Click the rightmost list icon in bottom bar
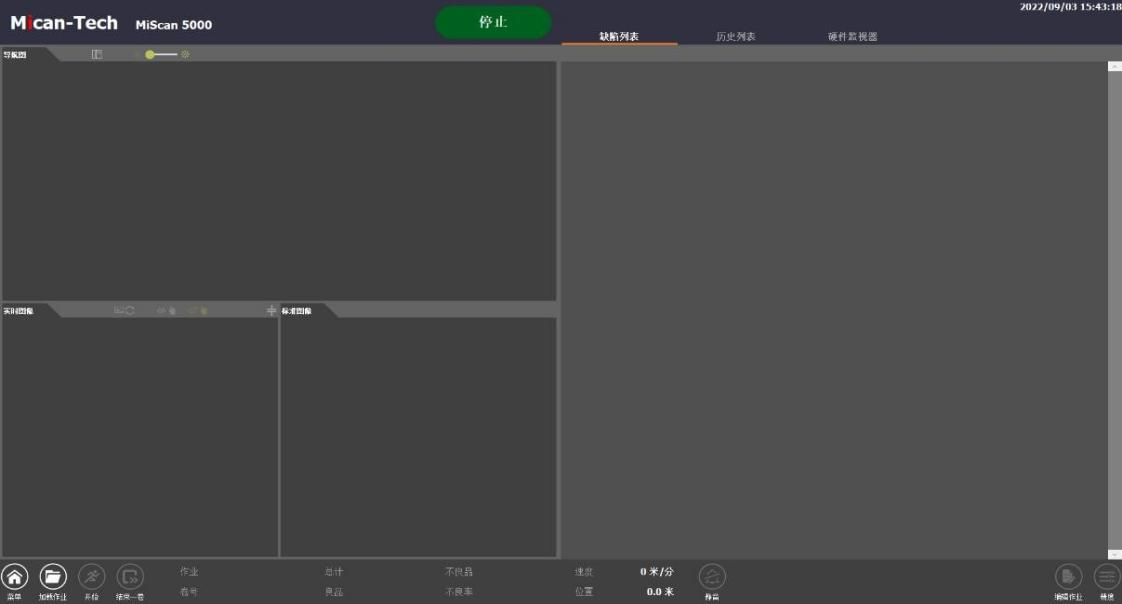1122x604 pixels. point(1106,576)
